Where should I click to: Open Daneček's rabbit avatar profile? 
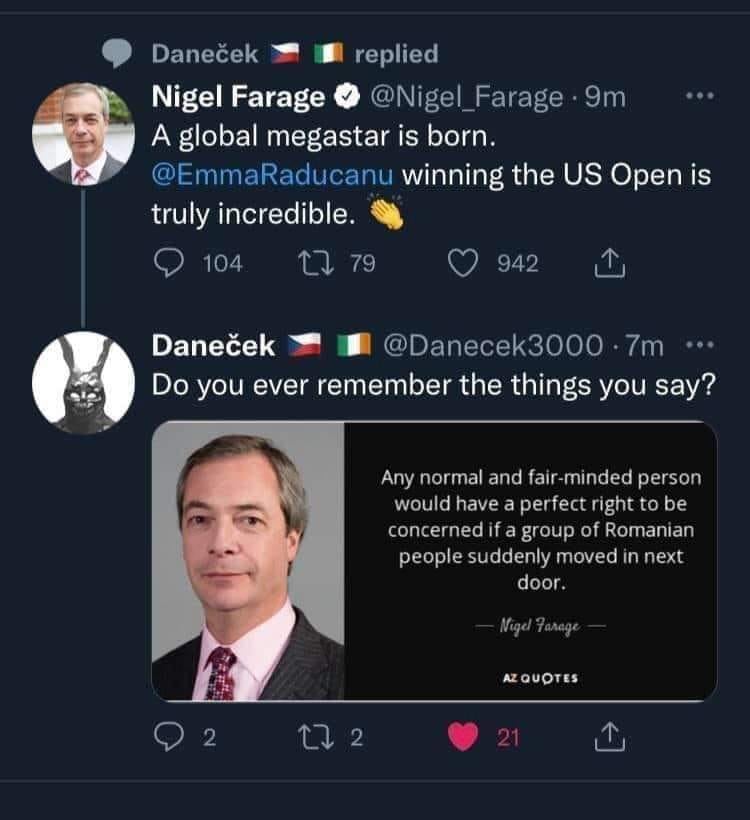(x=83, y=382)
